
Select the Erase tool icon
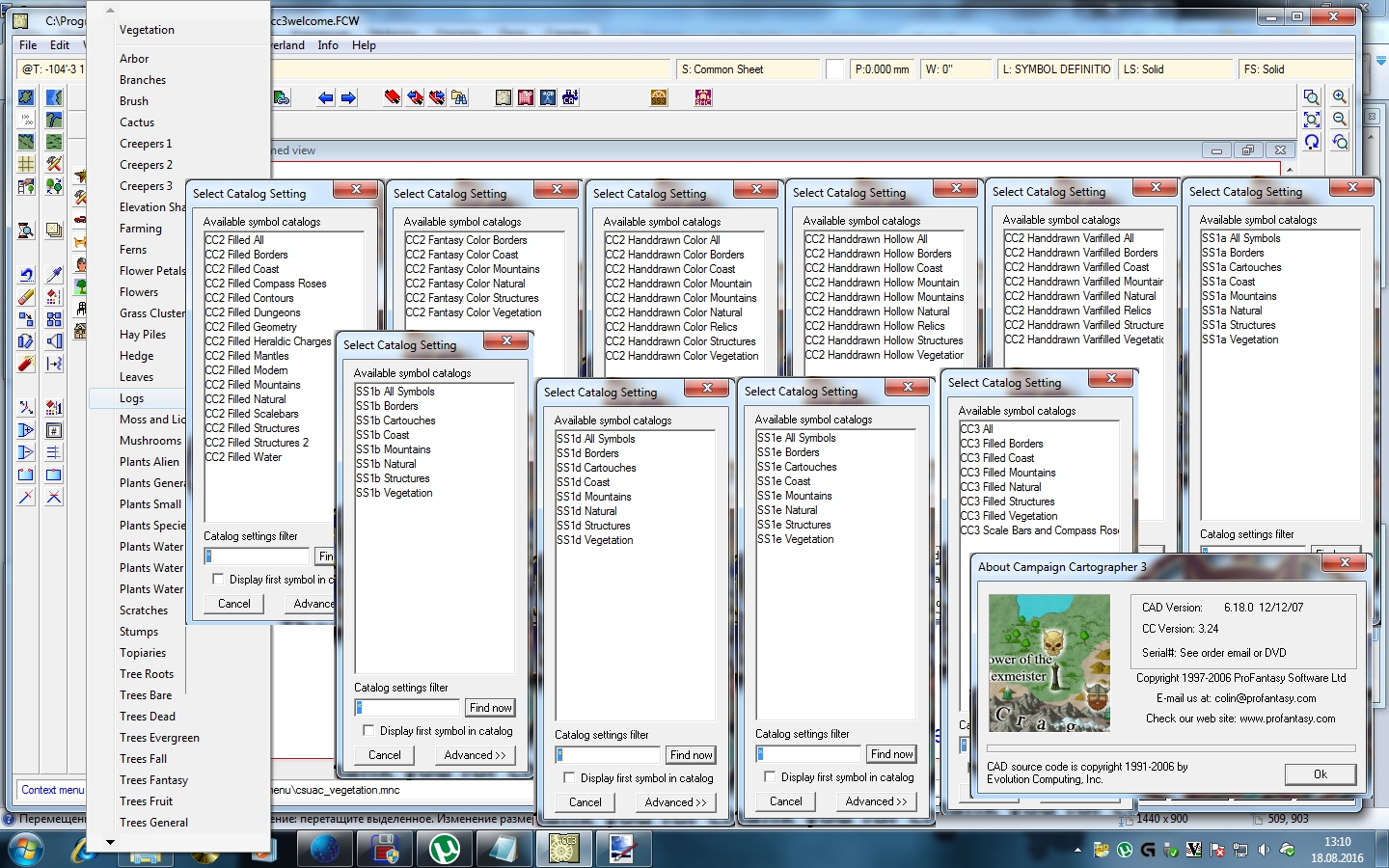(26, 297)
